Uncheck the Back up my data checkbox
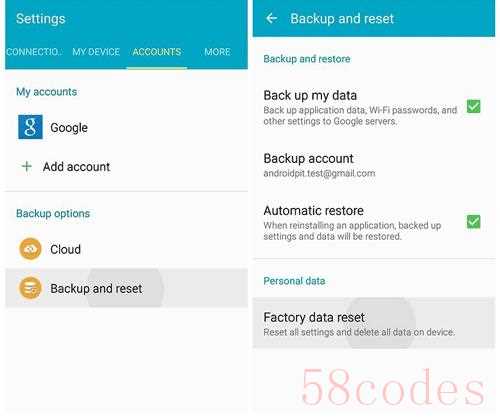This screenshot has width=500, height=418. [x=473, y=107]
